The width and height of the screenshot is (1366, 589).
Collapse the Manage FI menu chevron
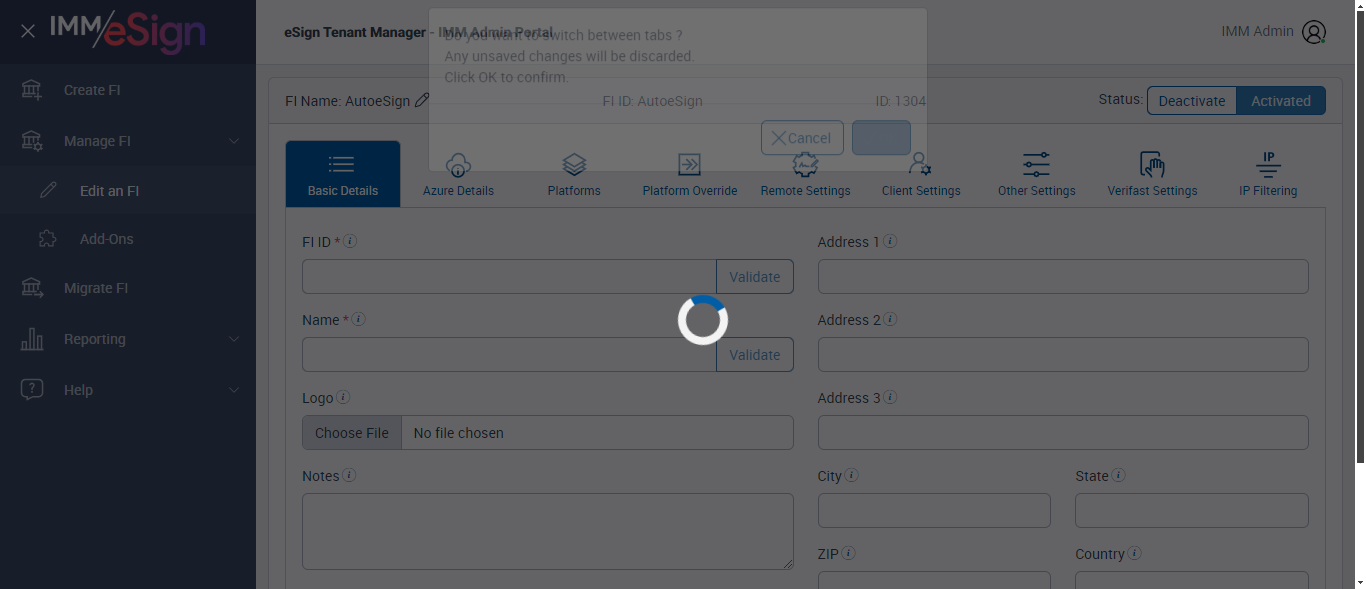[234, 141]
